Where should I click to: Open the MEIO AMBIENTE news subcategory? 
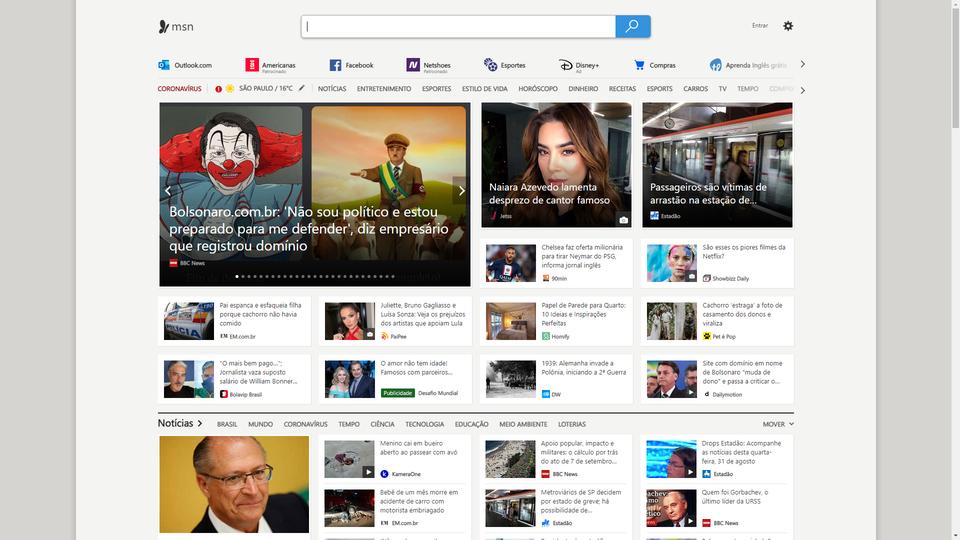point(523,424)
